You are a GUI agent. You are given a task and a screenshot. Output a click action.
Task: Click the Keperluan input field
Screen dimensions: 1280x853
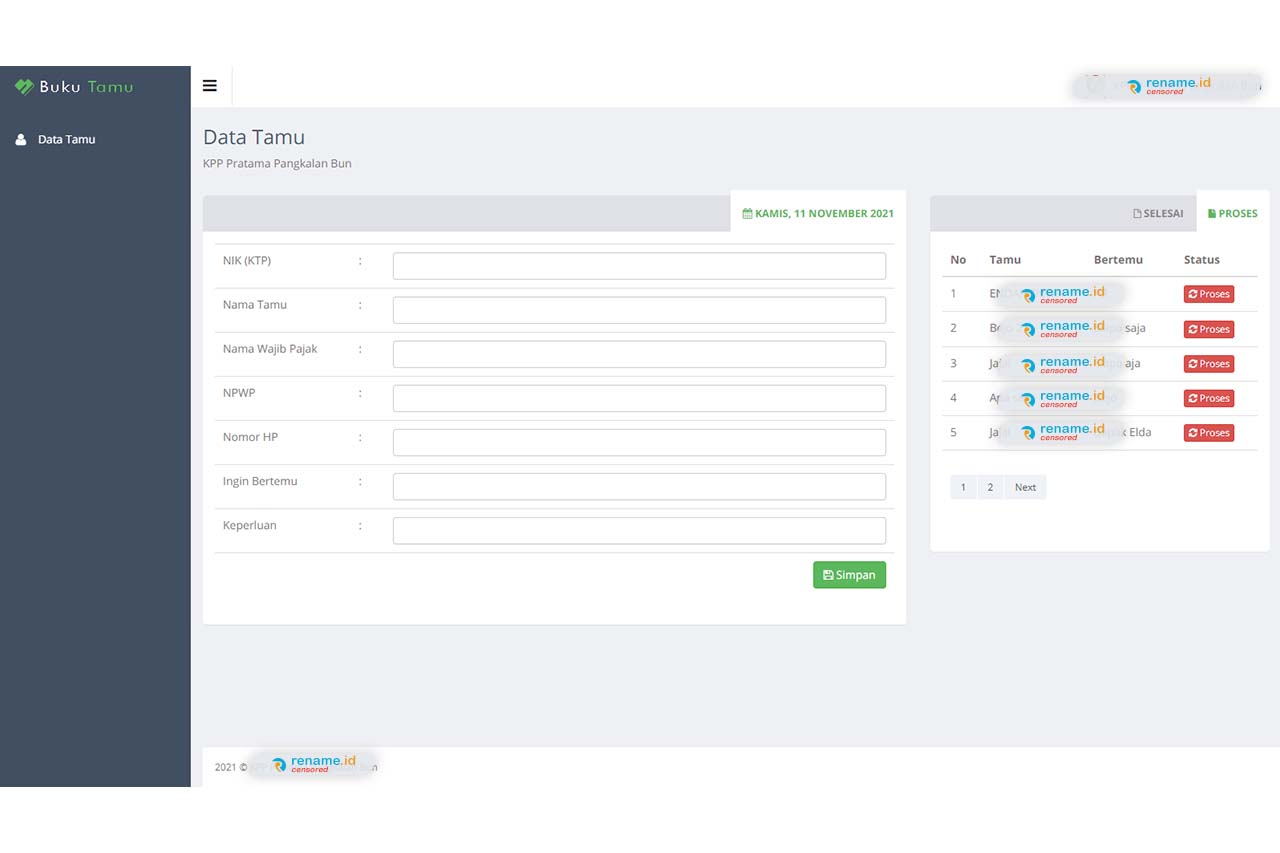[x=639, y=530]
